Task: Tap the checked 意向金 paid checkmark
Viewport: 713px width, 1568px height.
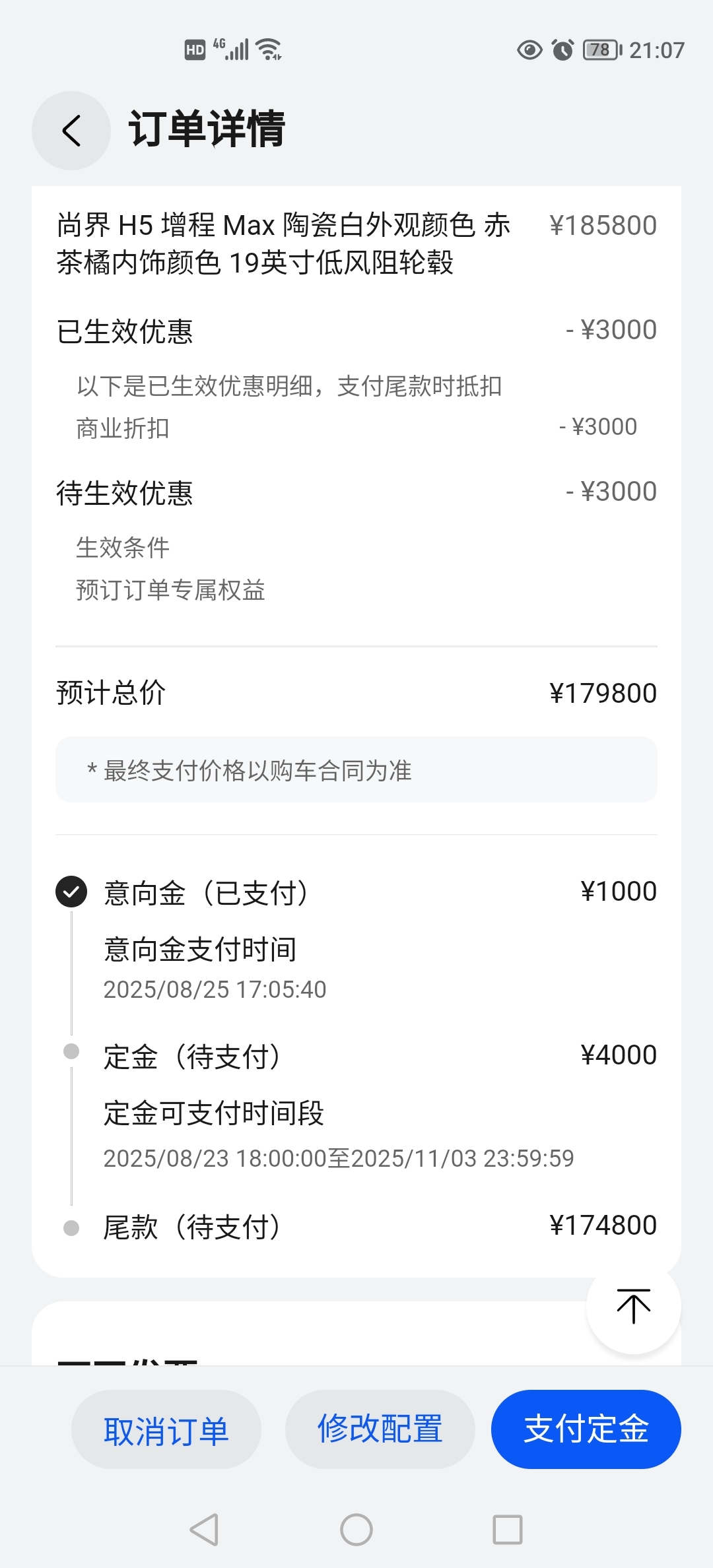Action: tap(71, 892)
